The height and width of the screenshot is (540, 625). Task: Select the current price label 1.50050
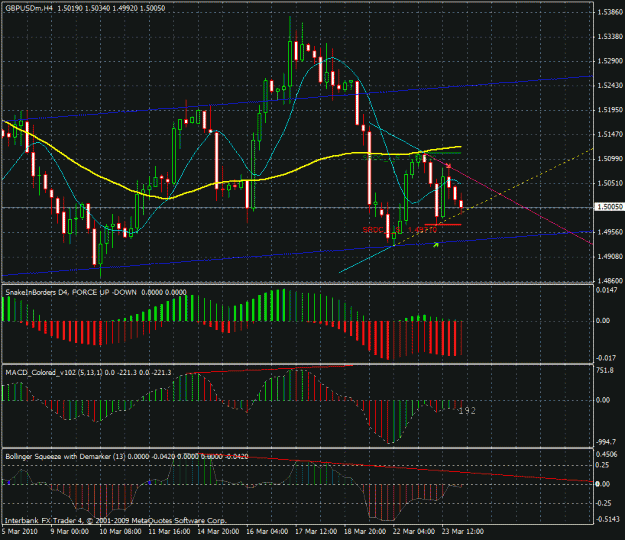[x=609, y=207]
